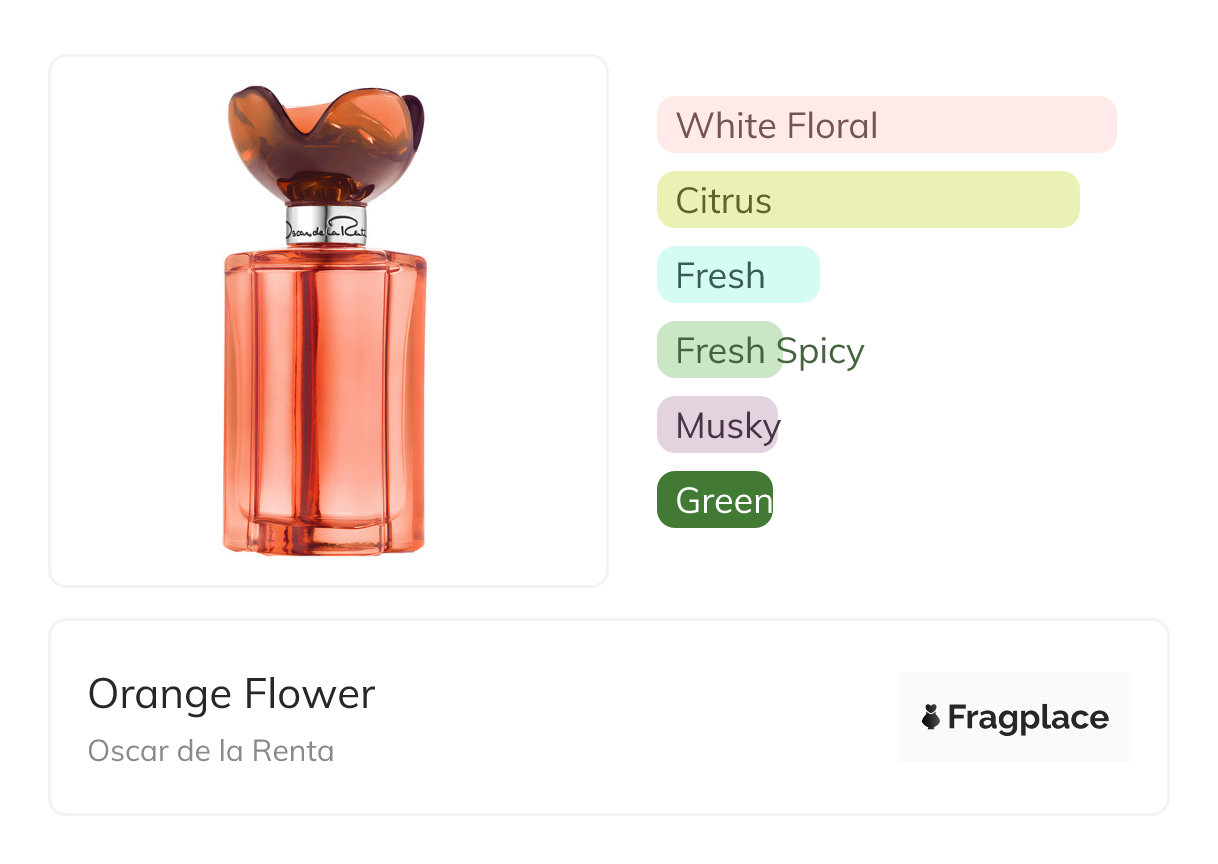Viewport: 1218px width, 864px height.
Task: Click empty space in the title card
Action: (620, 720)
